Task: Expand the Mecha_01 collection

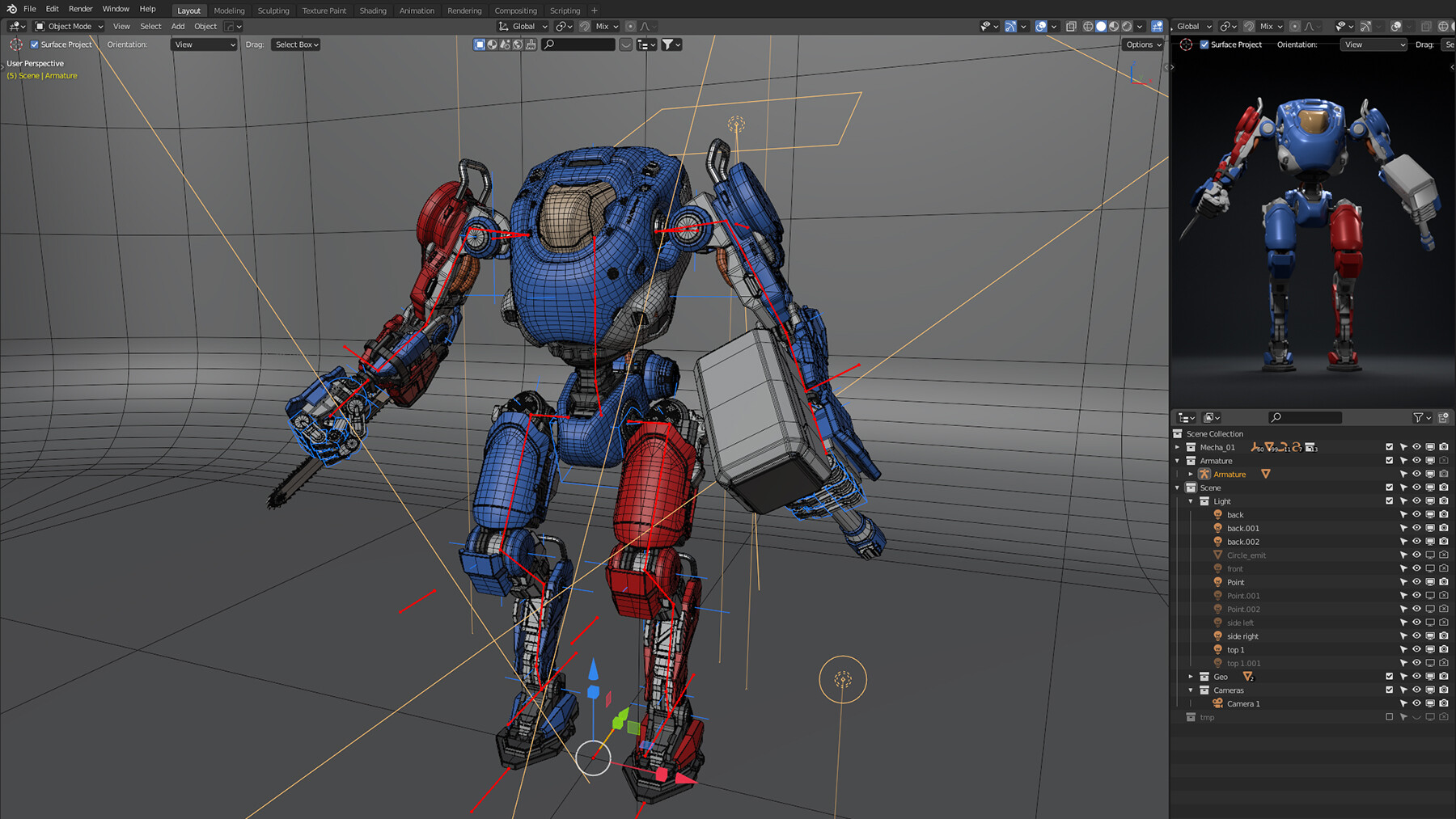Action: [x=1178, y=446]
